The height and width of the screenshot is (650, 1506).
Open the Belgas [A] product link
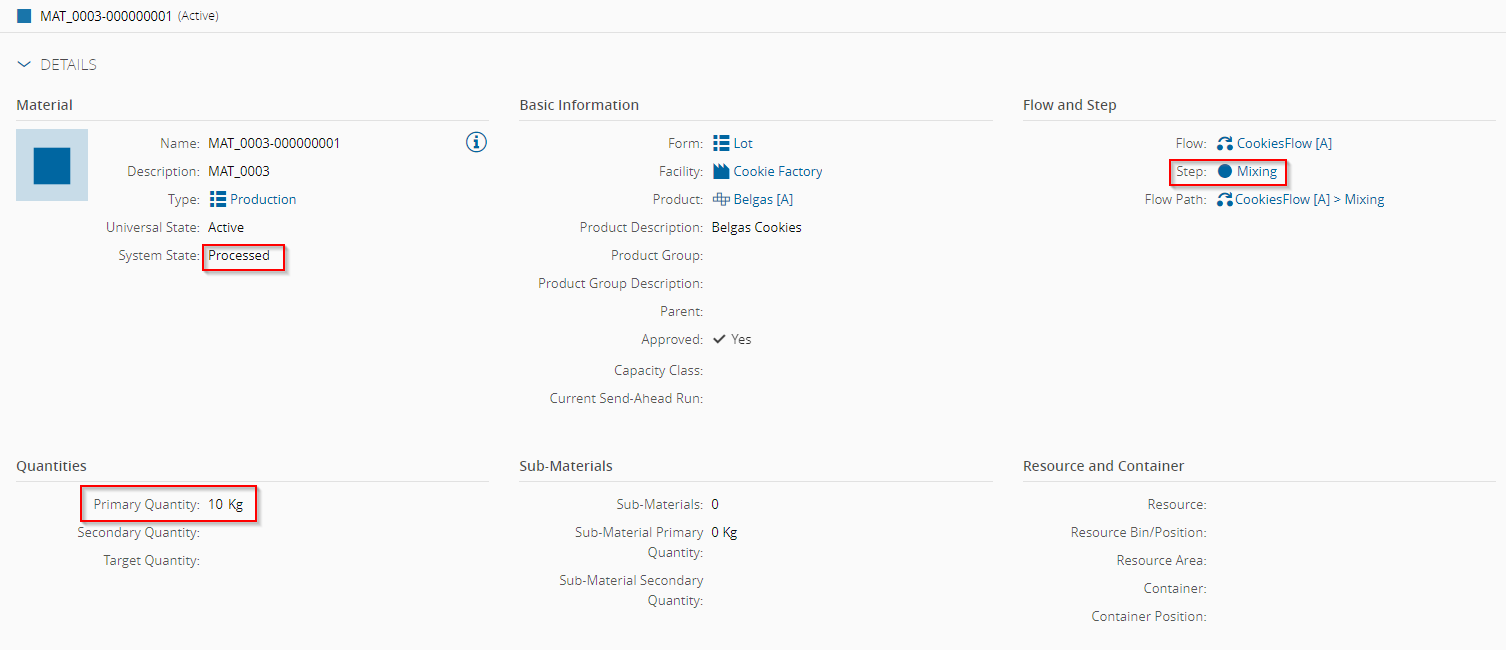(763, 199)
